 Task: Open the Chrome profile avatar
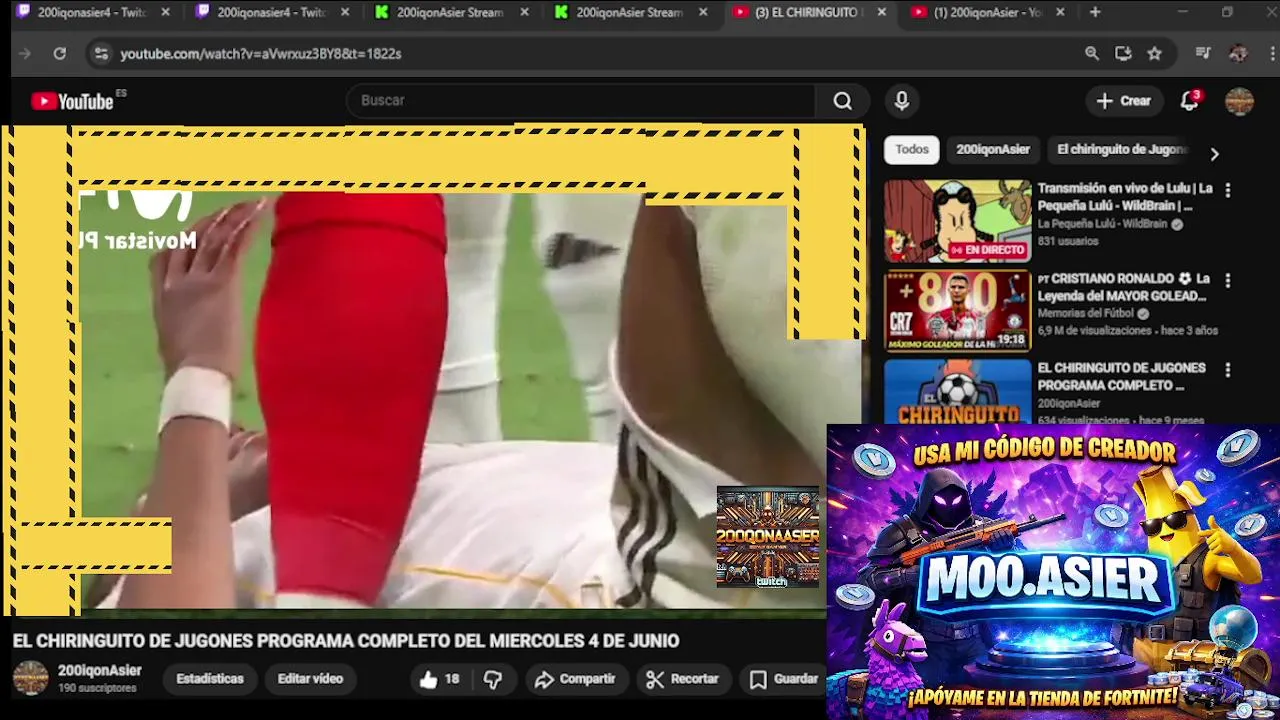[x=1238, y=53]
